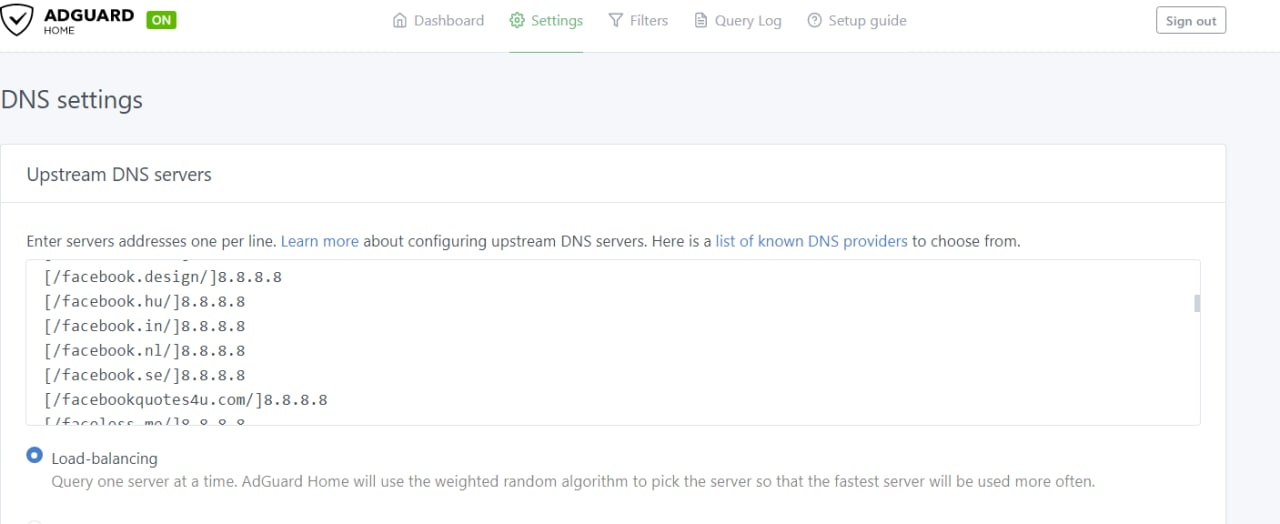Image resolution: width=1280 pixels, height=524 pixels.
Task: Click the [/facebook.in/]8.8.8.8 line
Action: [144, 326]
